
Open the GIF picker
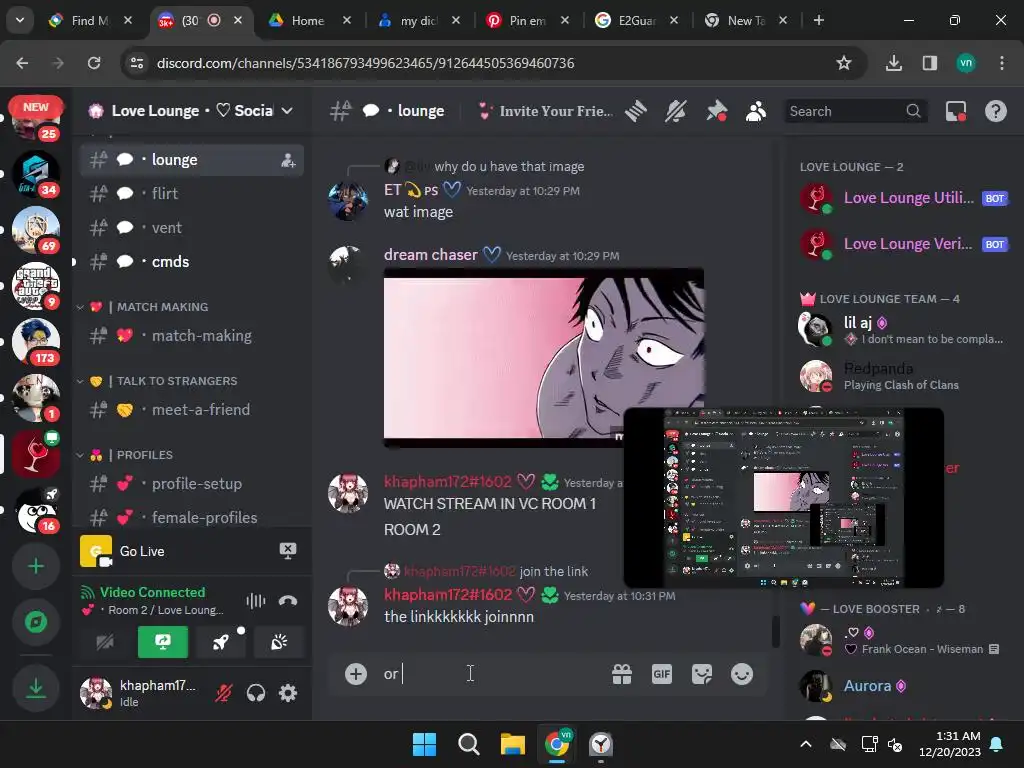click(662, 674)
